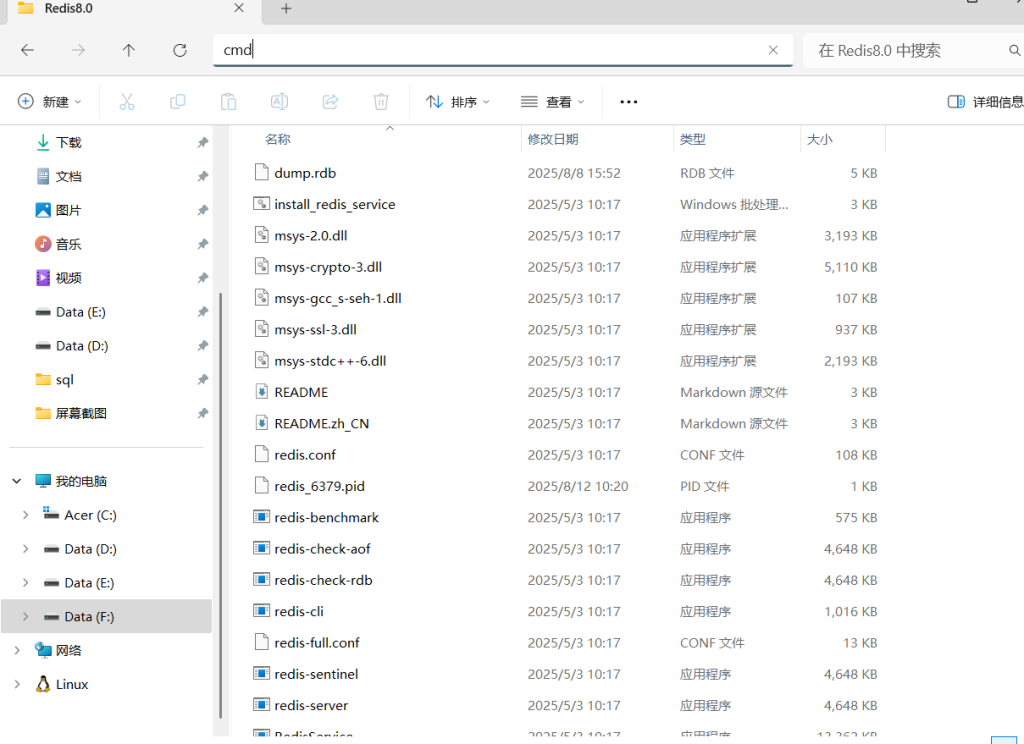This screenshot has width=1024, height=744.
Task: Sort files by 修改日期 column header
Action: click(x=553, y=139)
